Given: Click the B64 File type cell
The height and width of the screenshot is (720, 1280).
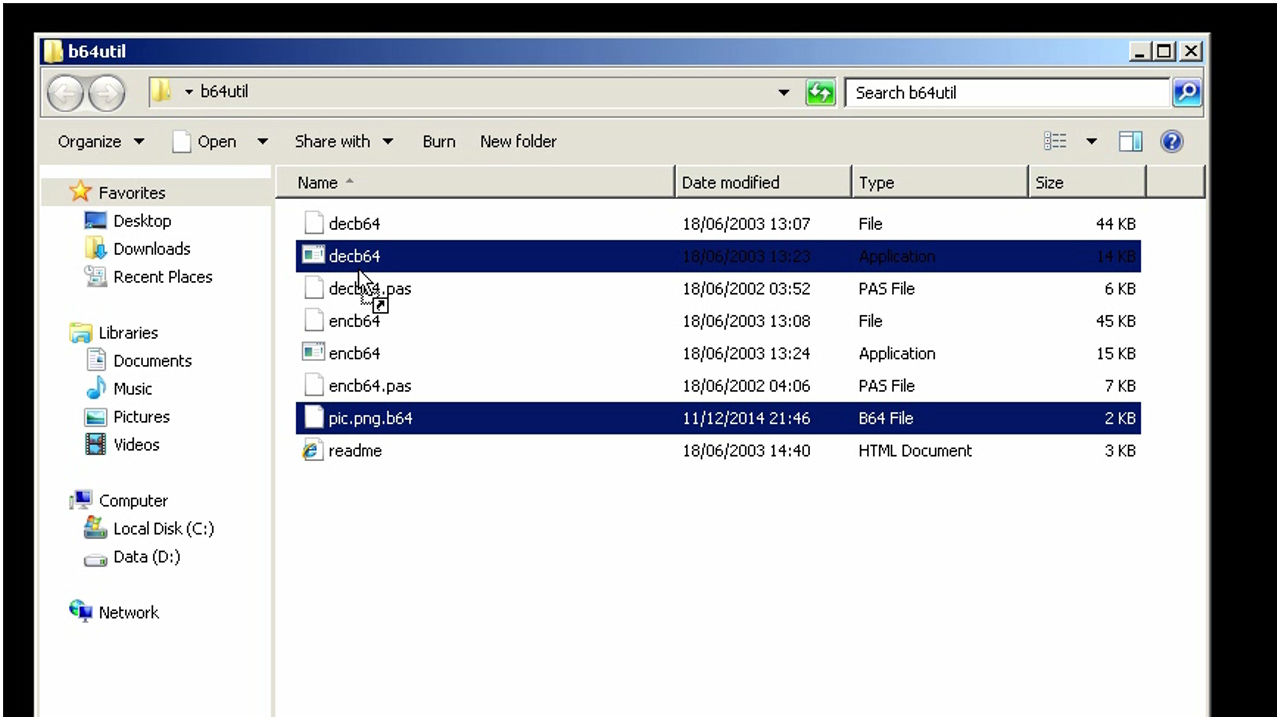Looking at the screenshot, I should point(886,418).
